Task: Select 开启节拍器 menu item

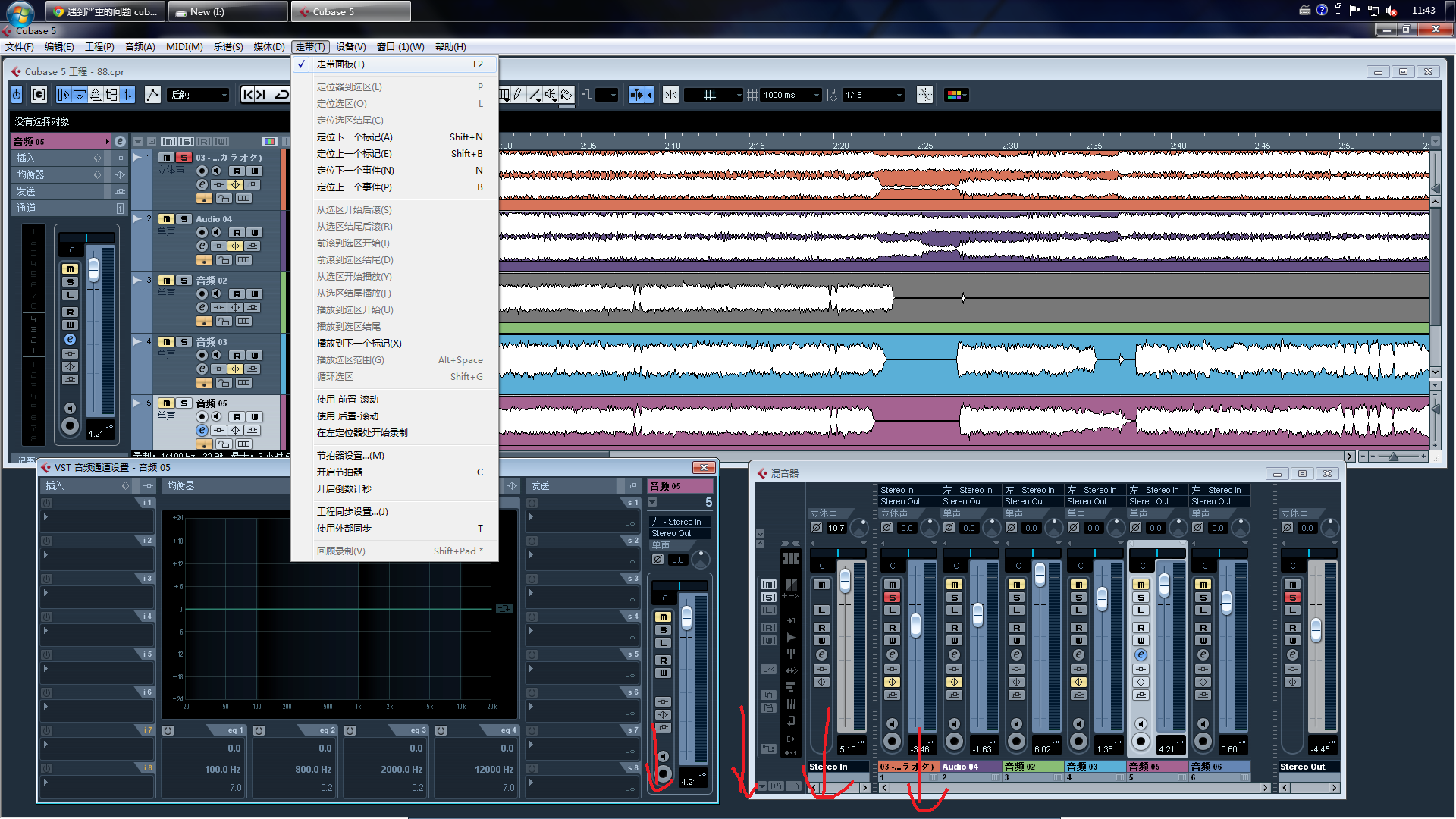Action: pos(339,472)
